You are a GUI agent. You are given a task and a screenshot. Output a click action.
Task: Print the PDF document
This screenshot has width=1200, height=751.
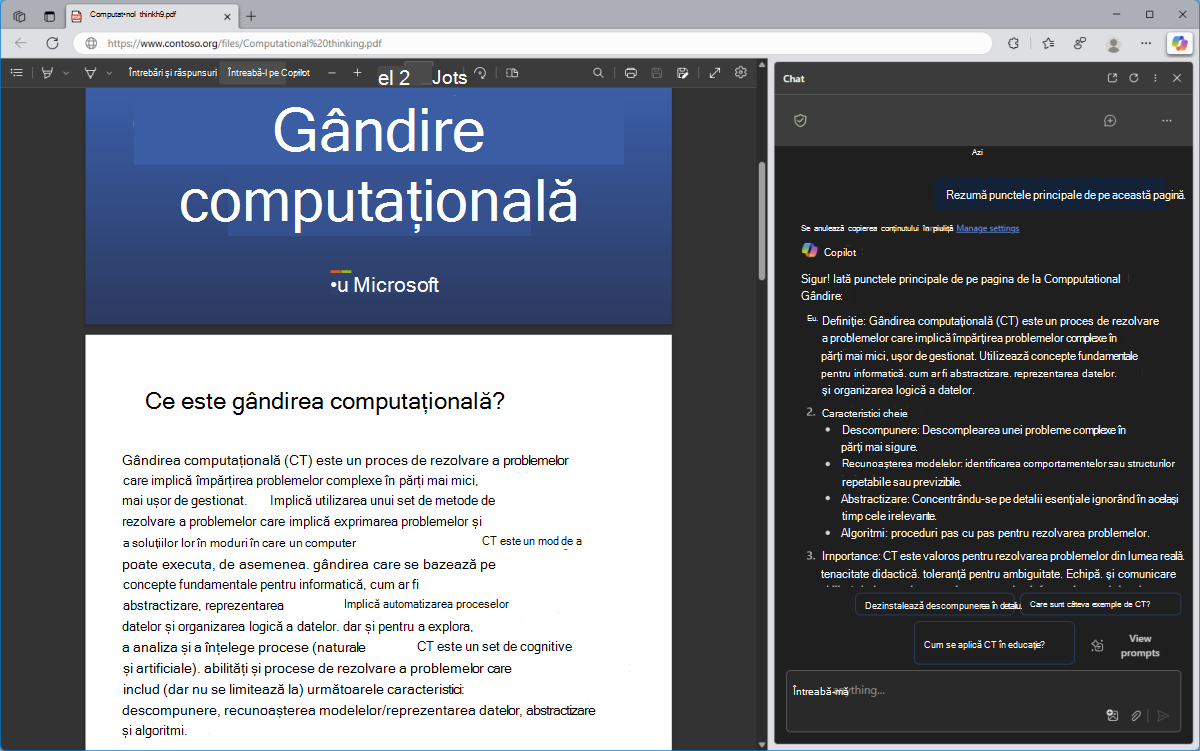631,73
